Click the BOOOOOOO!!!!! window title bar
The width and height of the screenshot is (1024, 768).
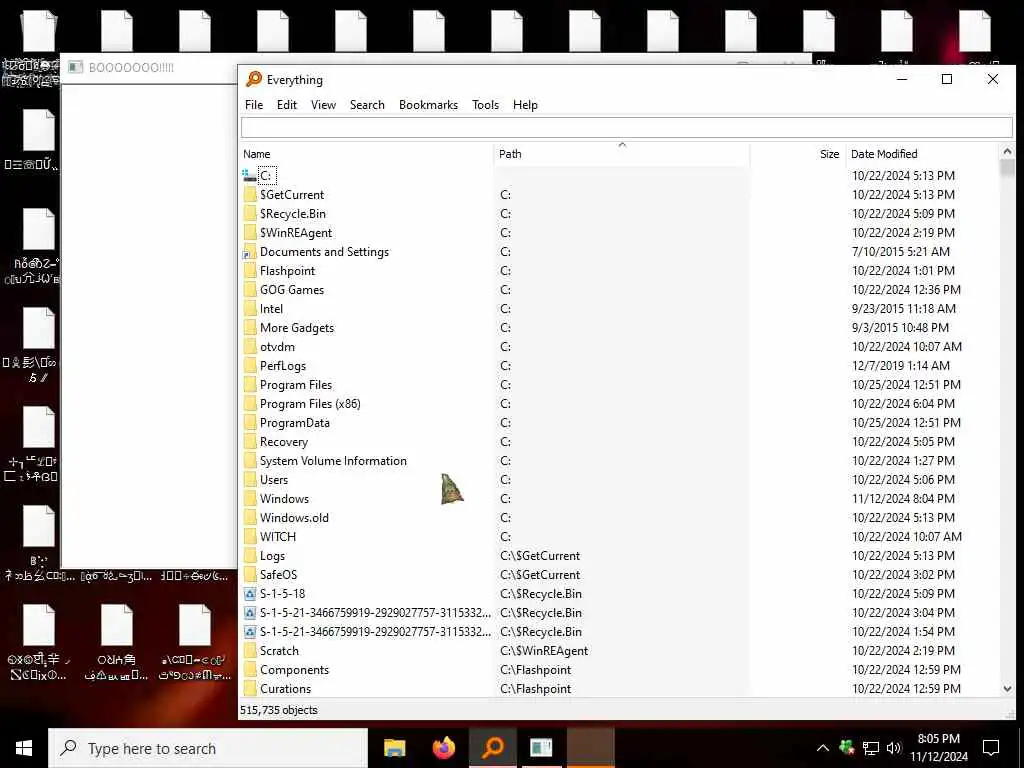(x=149, y=68)
